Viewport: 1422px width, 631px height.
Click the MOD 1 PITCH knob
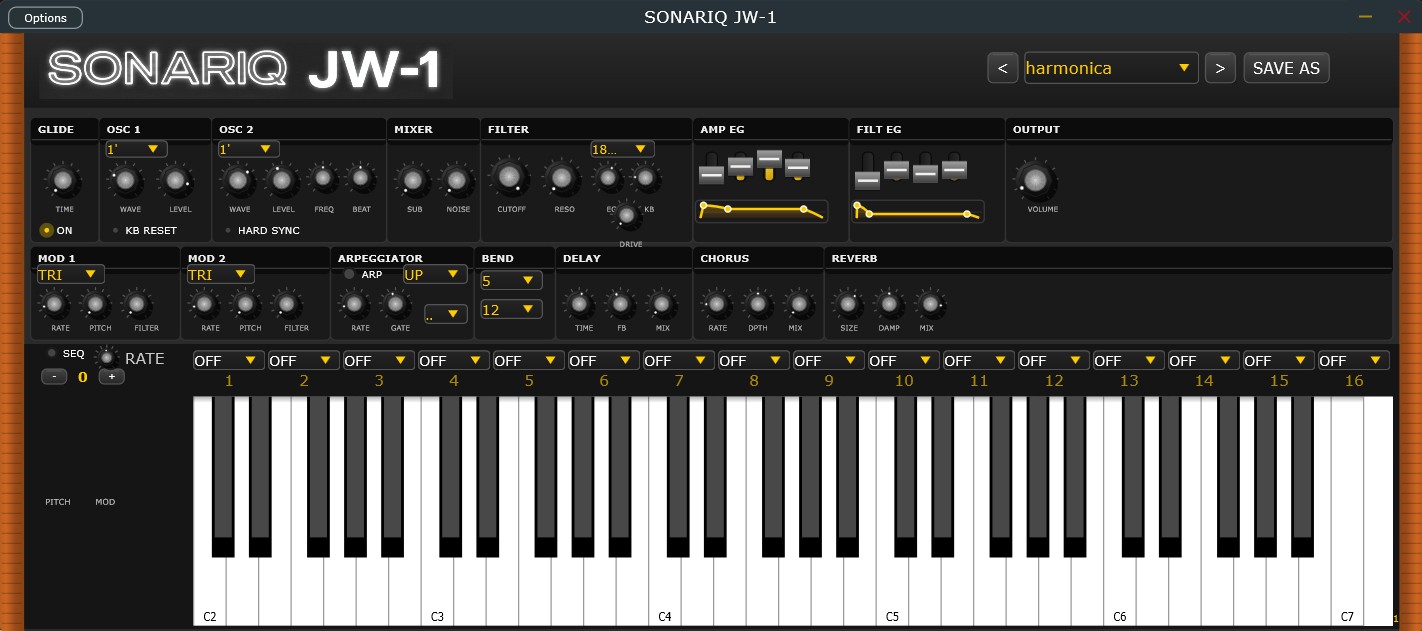tap(95, 304)
